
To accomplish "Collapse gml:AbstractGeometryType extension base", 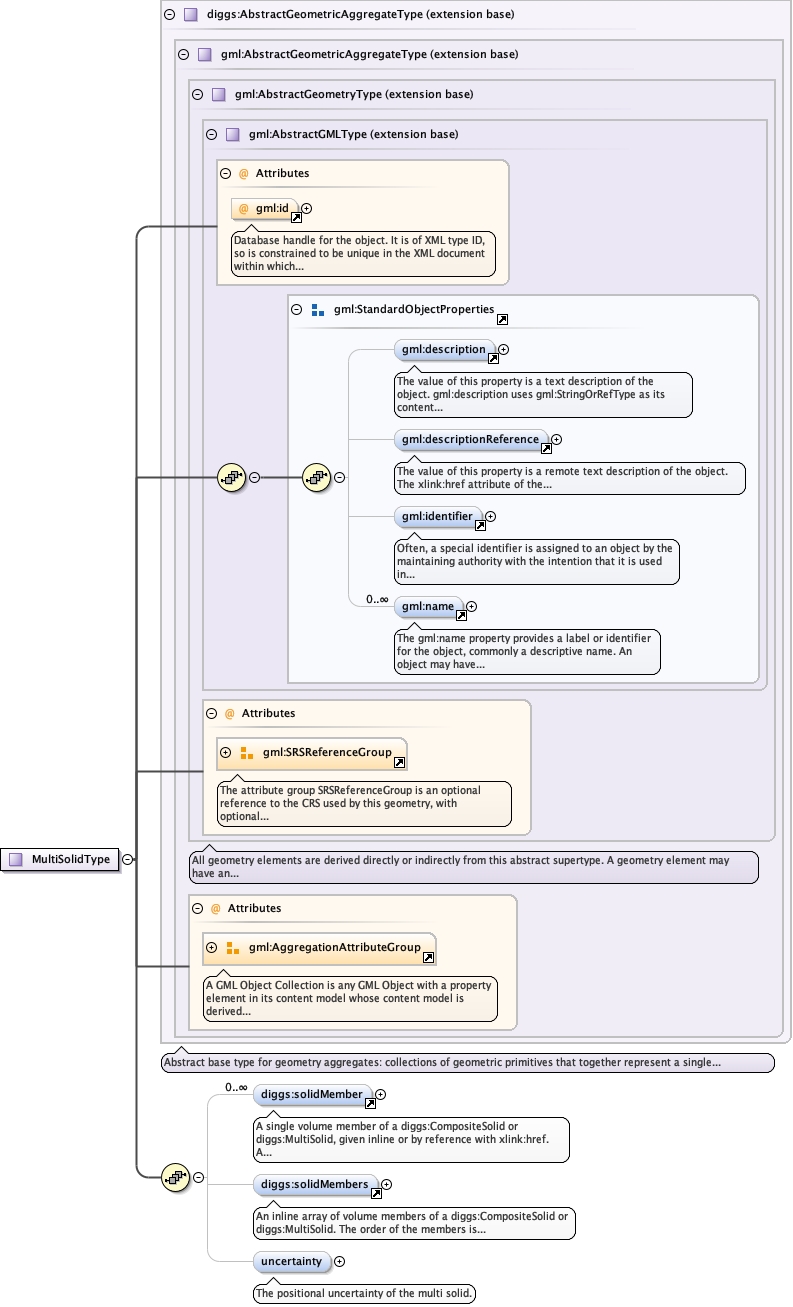I will click(x=197, y=95).
